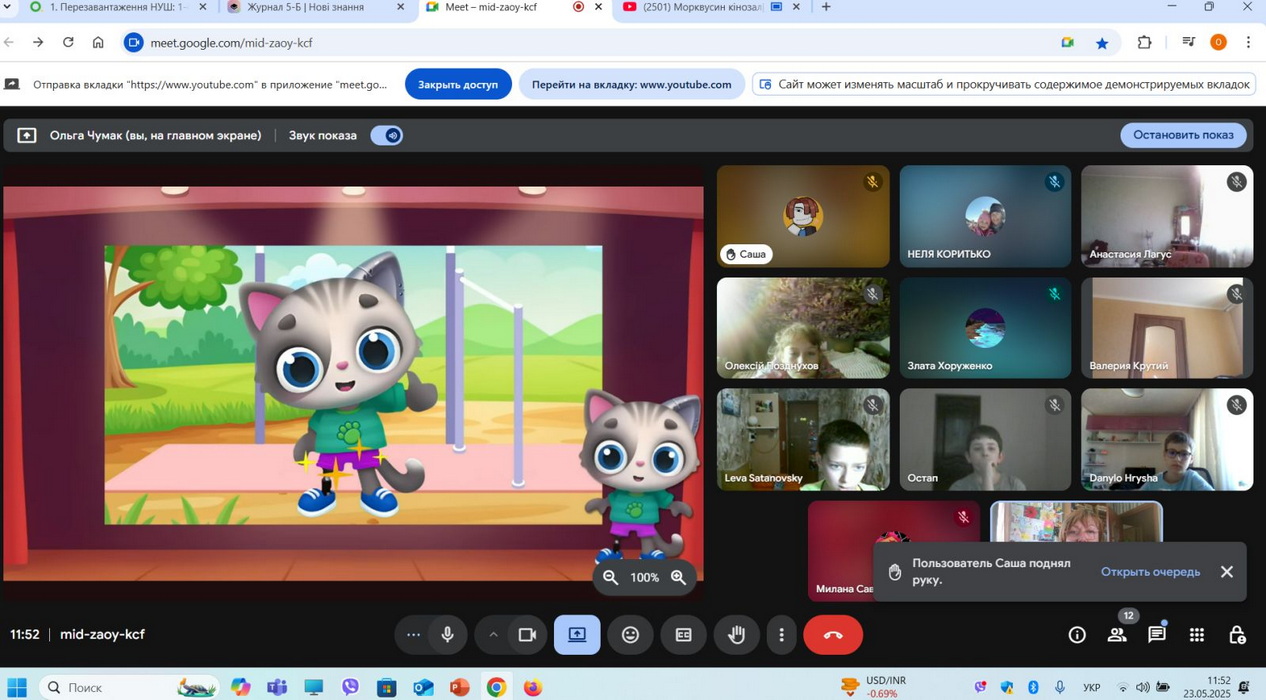
Task: Click Закрыть доступ button
Action: pyautogui.click(x=458, y=84)
